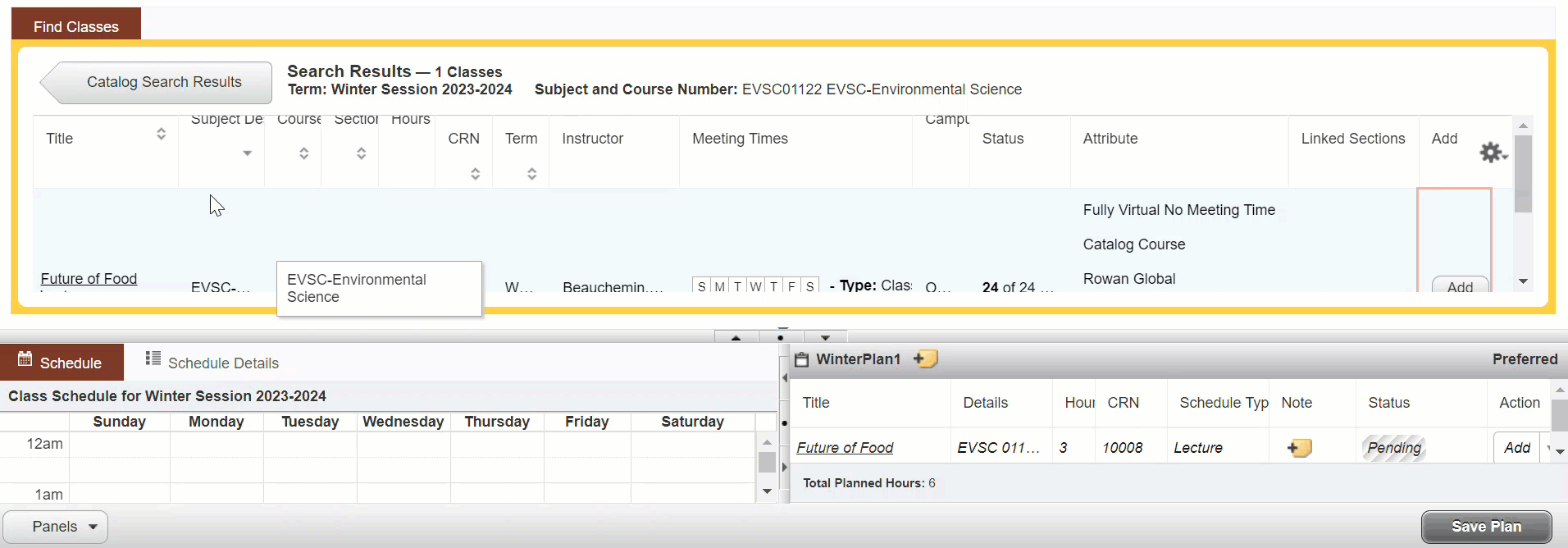The width and height of the screenshot is (1568, 548).
Task: Select the Find Classes tab
Action: [76, 26]
